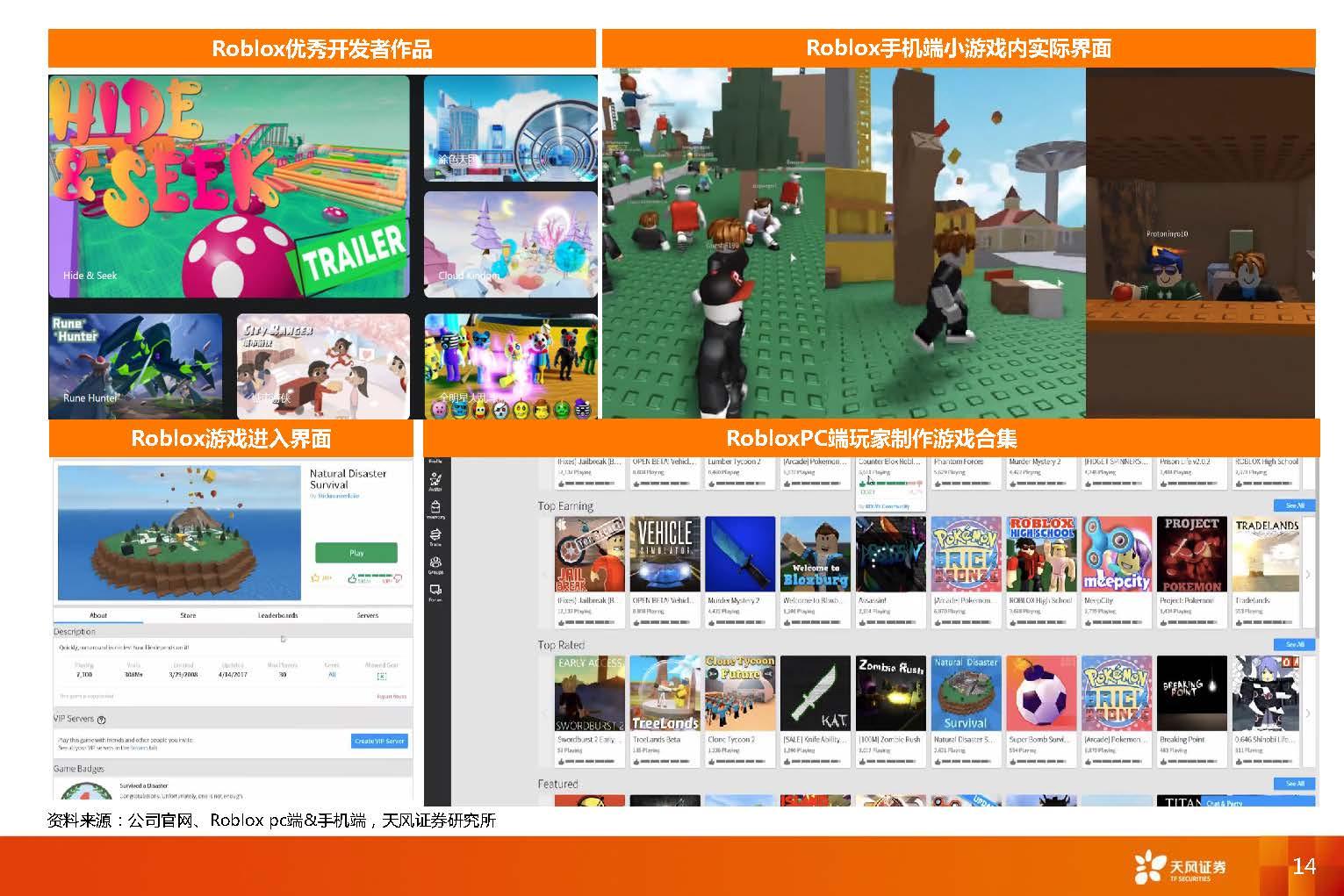Click the thumbs-up like icon
This screenshot has width=1344, height=896.
[352, 578]
